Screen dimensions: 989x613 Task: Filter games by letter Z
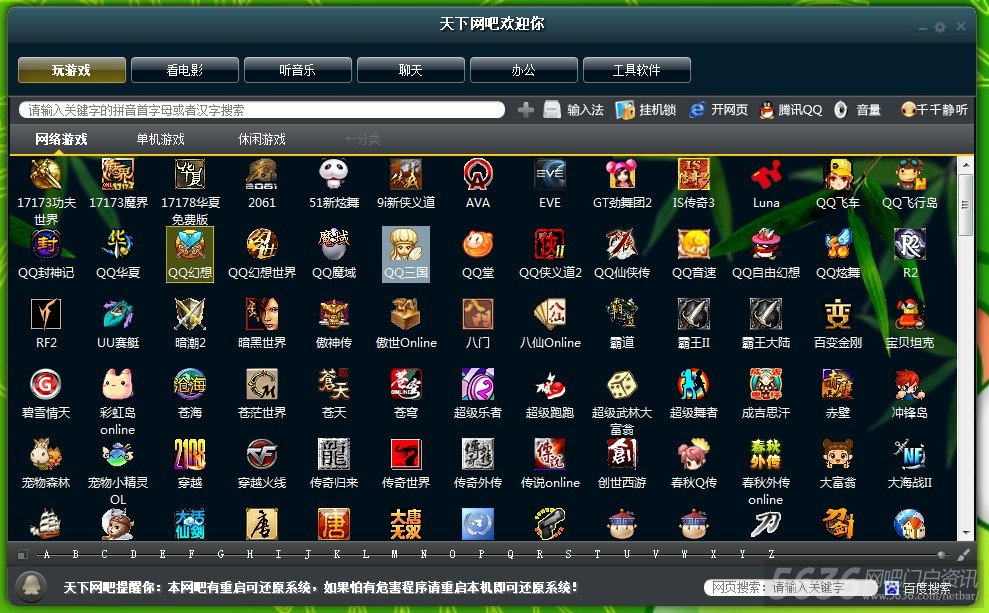tap(771, 554)
